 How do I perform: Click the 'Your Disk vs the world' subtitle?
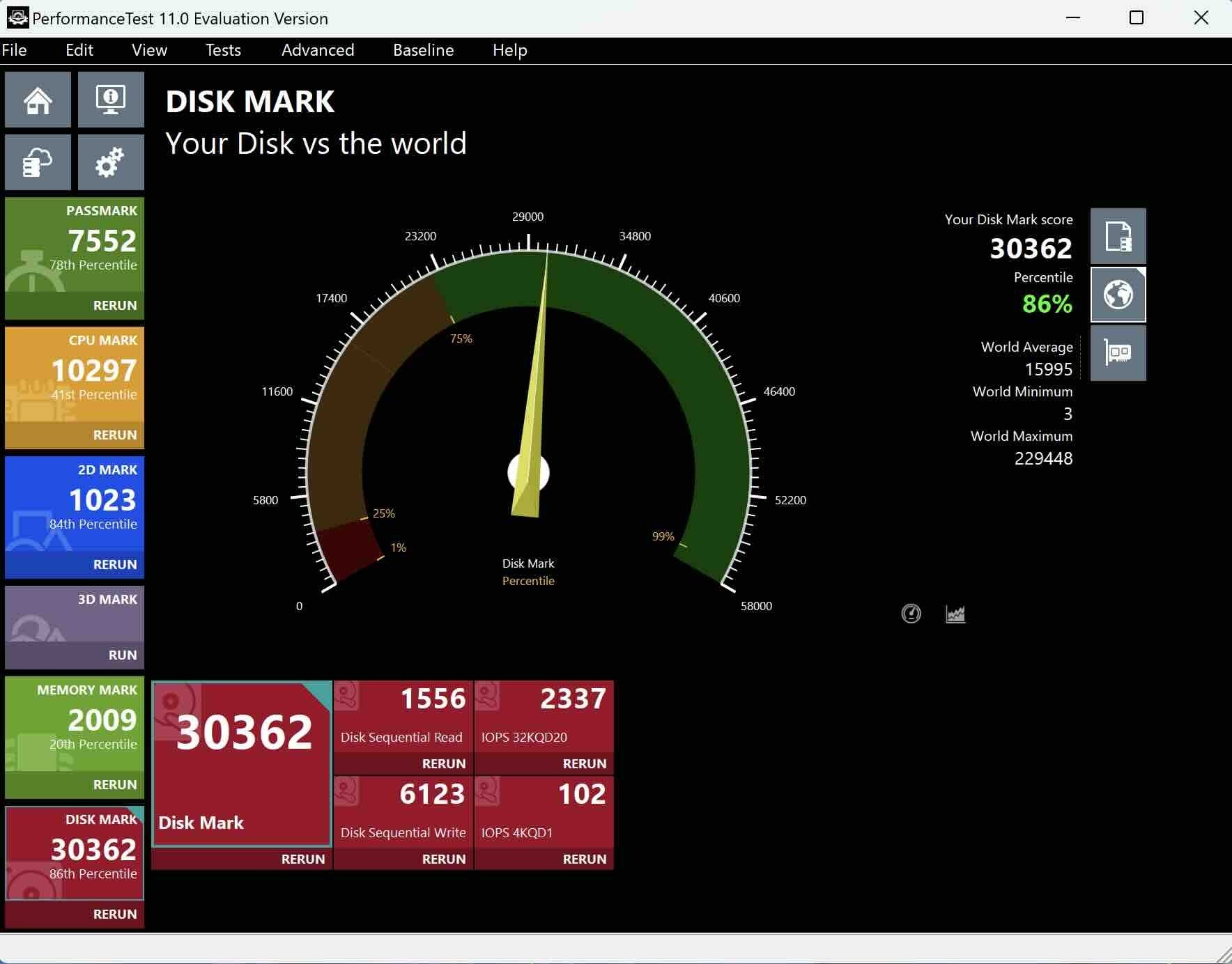point(316,143)
